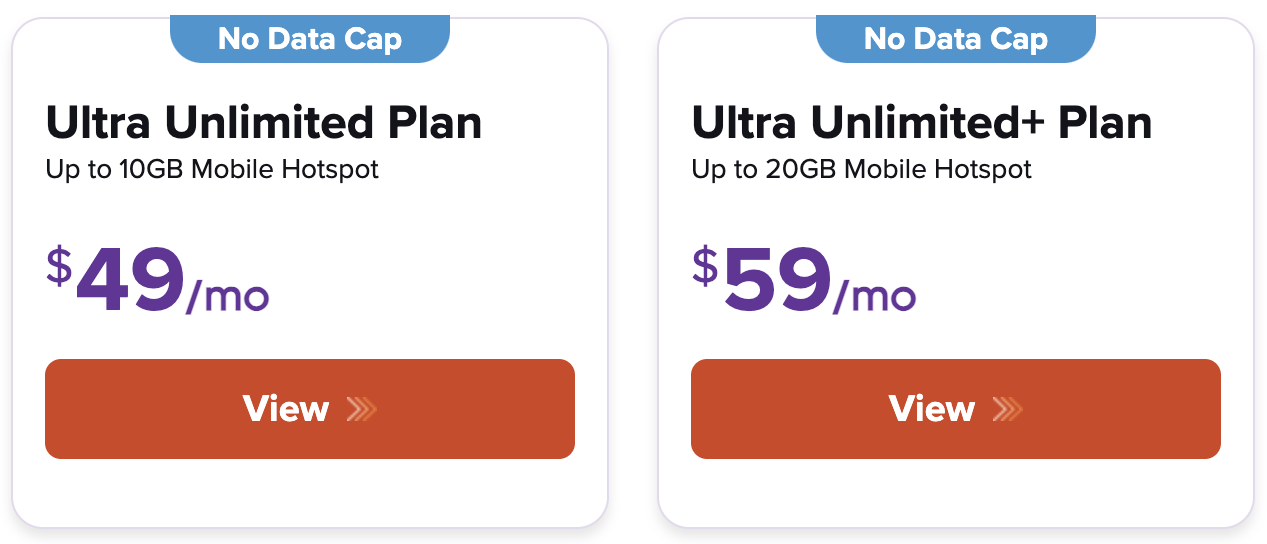Click triple-chevron arrows icon in $49 plan button
Screen dimensions: 1267x544
coord(361,409)
